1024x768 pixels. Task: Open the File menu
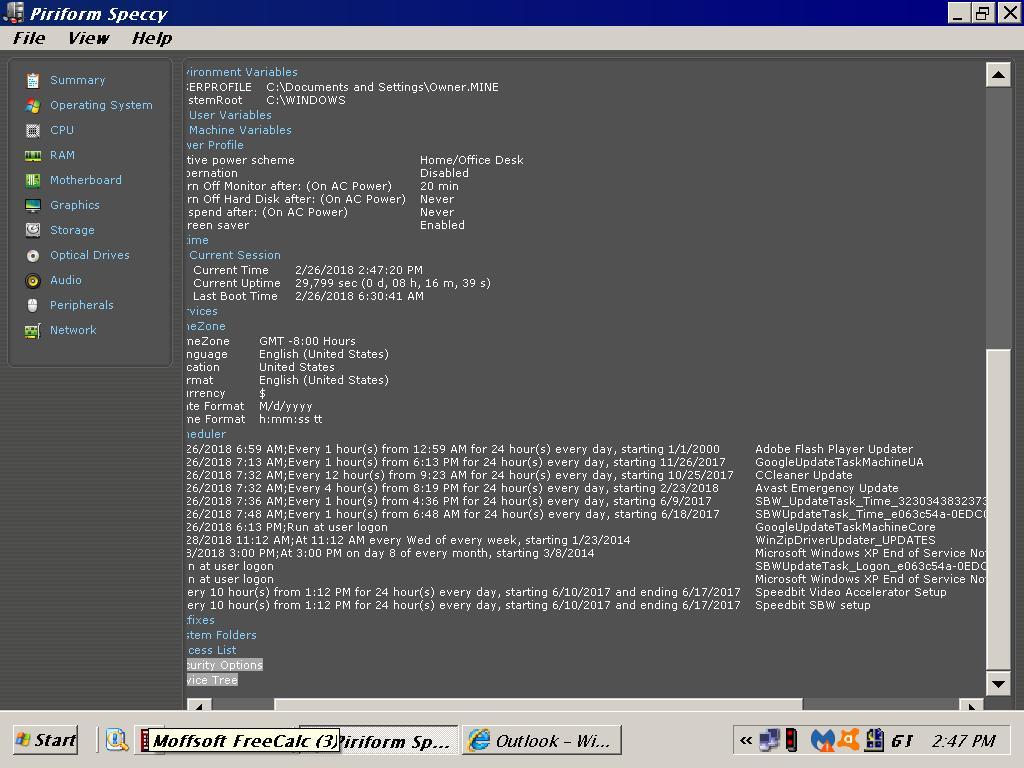(x=29, y=39)
